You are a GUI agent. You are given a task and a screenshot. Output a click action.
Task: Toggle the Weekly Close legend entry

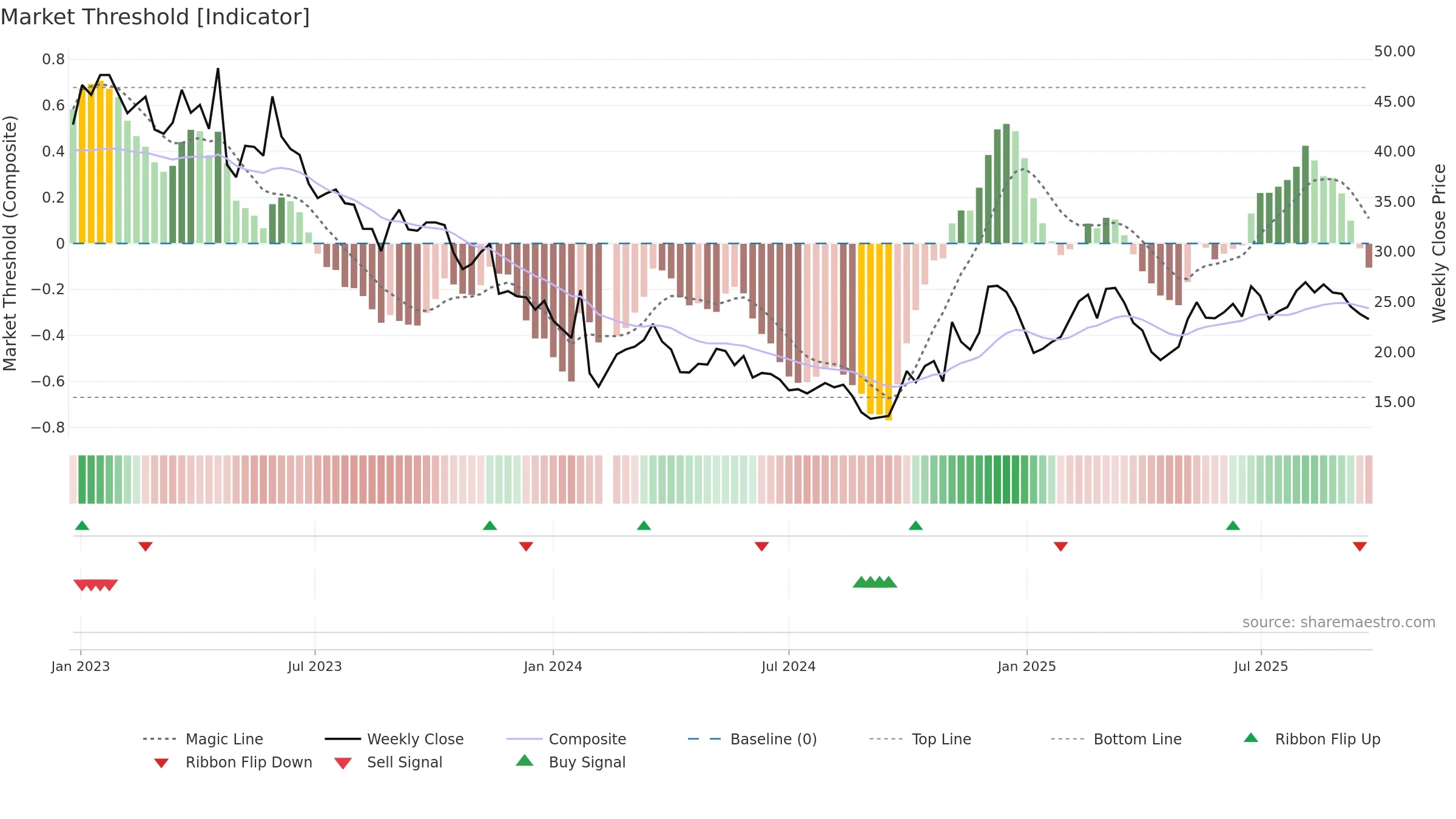[394, 739]
